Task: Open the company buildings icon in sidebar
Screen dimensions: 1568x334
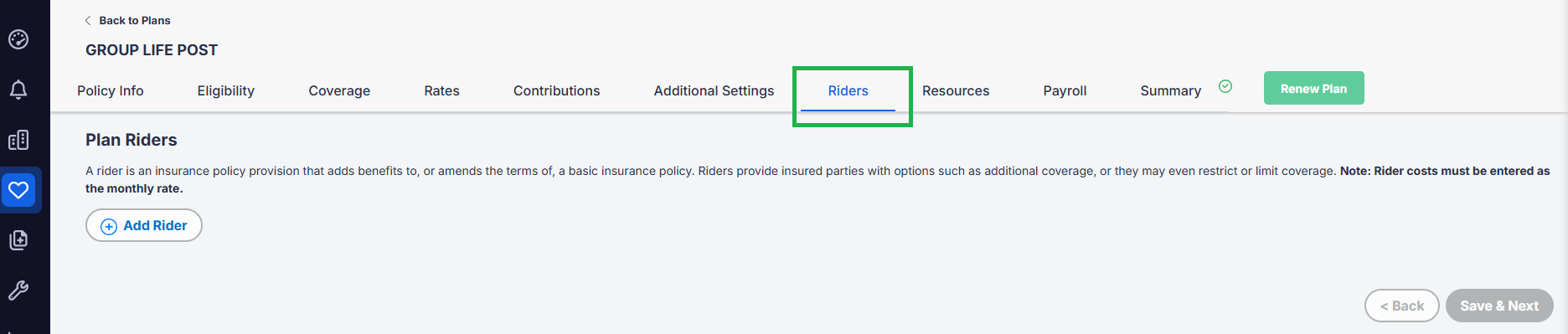Action: pyautogui.click(x=18, y=140)
